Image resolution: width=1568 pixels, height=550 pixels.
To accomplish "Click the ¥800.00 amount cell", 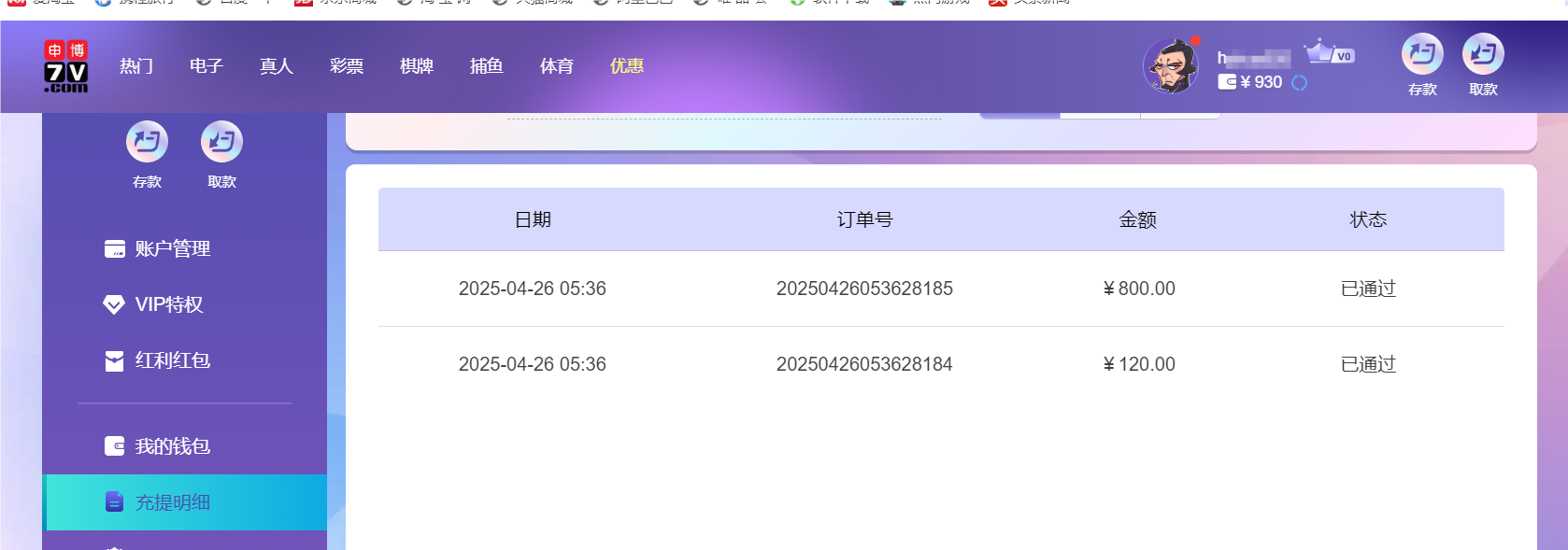I will 1139,289.
